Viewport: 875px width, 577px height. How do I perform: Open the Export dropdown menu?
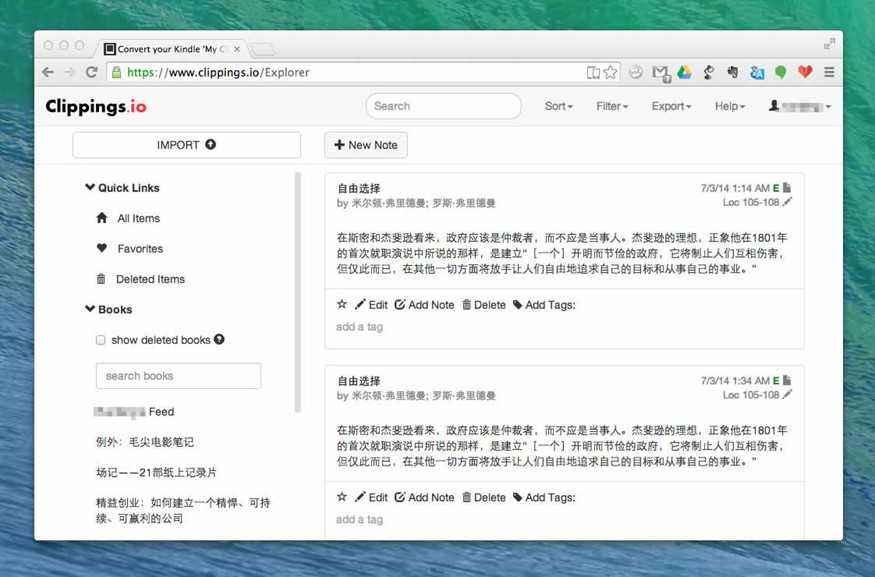[x=671, y=106]
